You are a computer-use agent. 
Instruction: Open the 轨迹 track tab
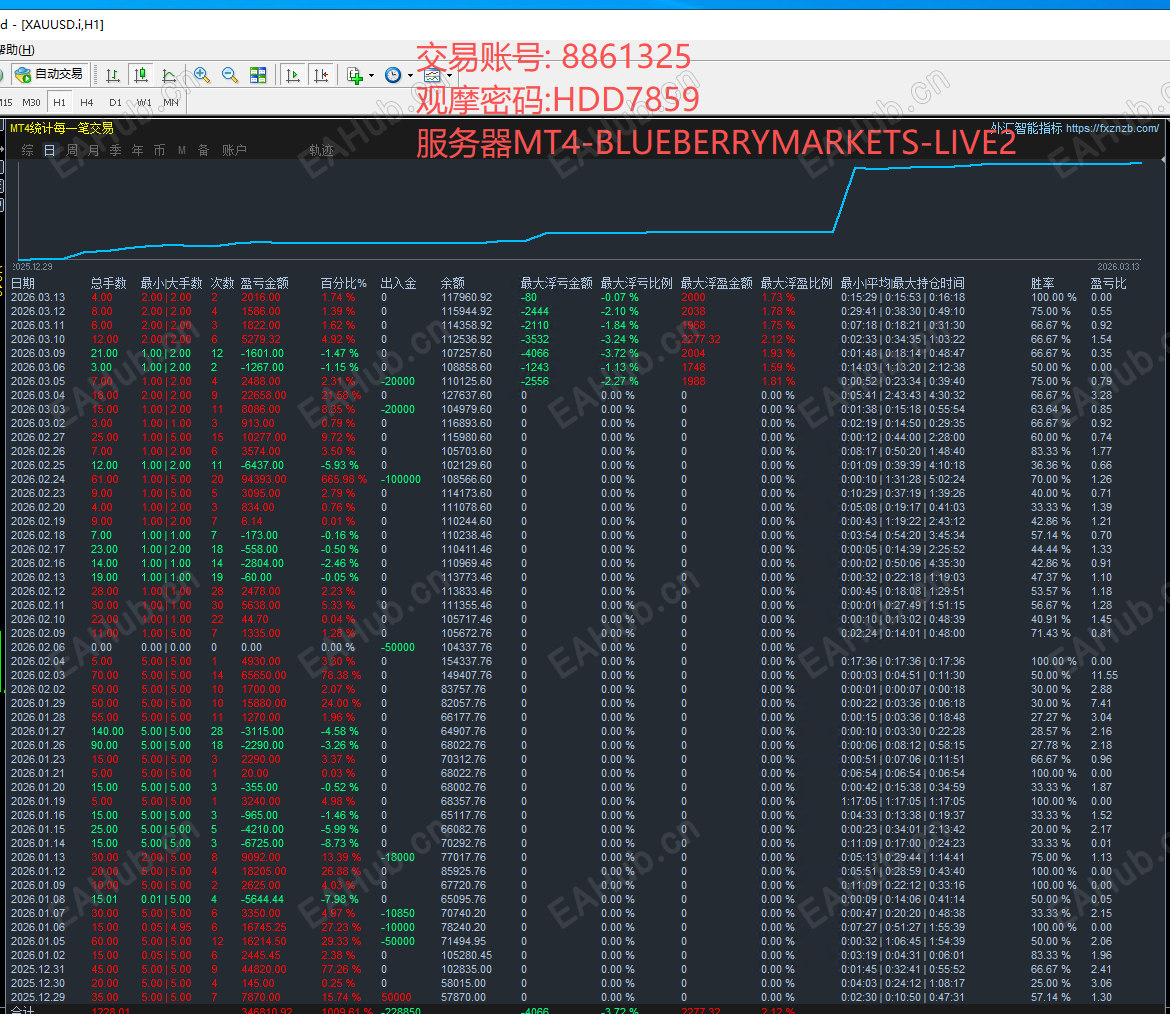321,150
